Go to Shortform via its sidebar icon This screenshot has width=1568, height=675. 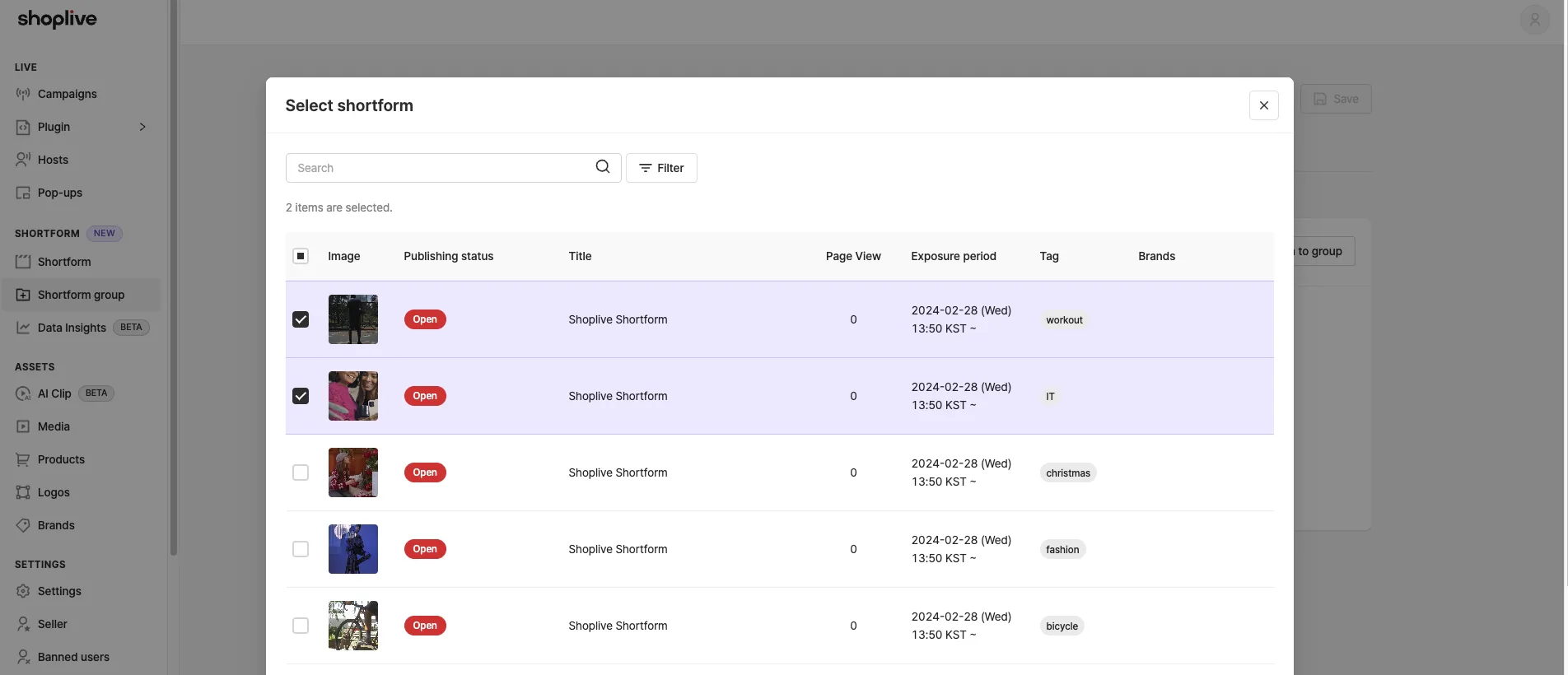click(23, 262)
